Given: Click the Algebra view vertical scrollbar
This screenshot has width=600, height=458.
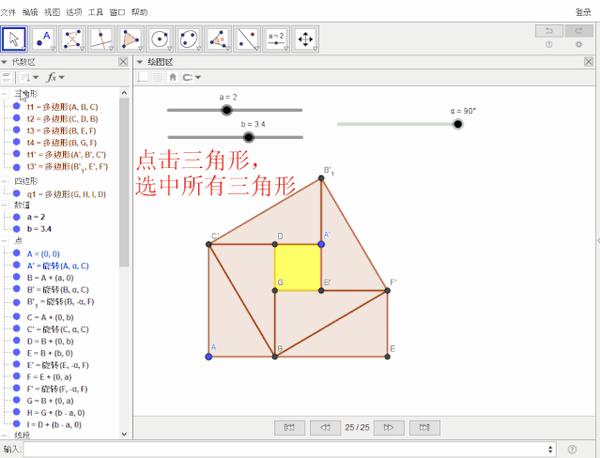Looking at the screenshot, I should point(124,182).
